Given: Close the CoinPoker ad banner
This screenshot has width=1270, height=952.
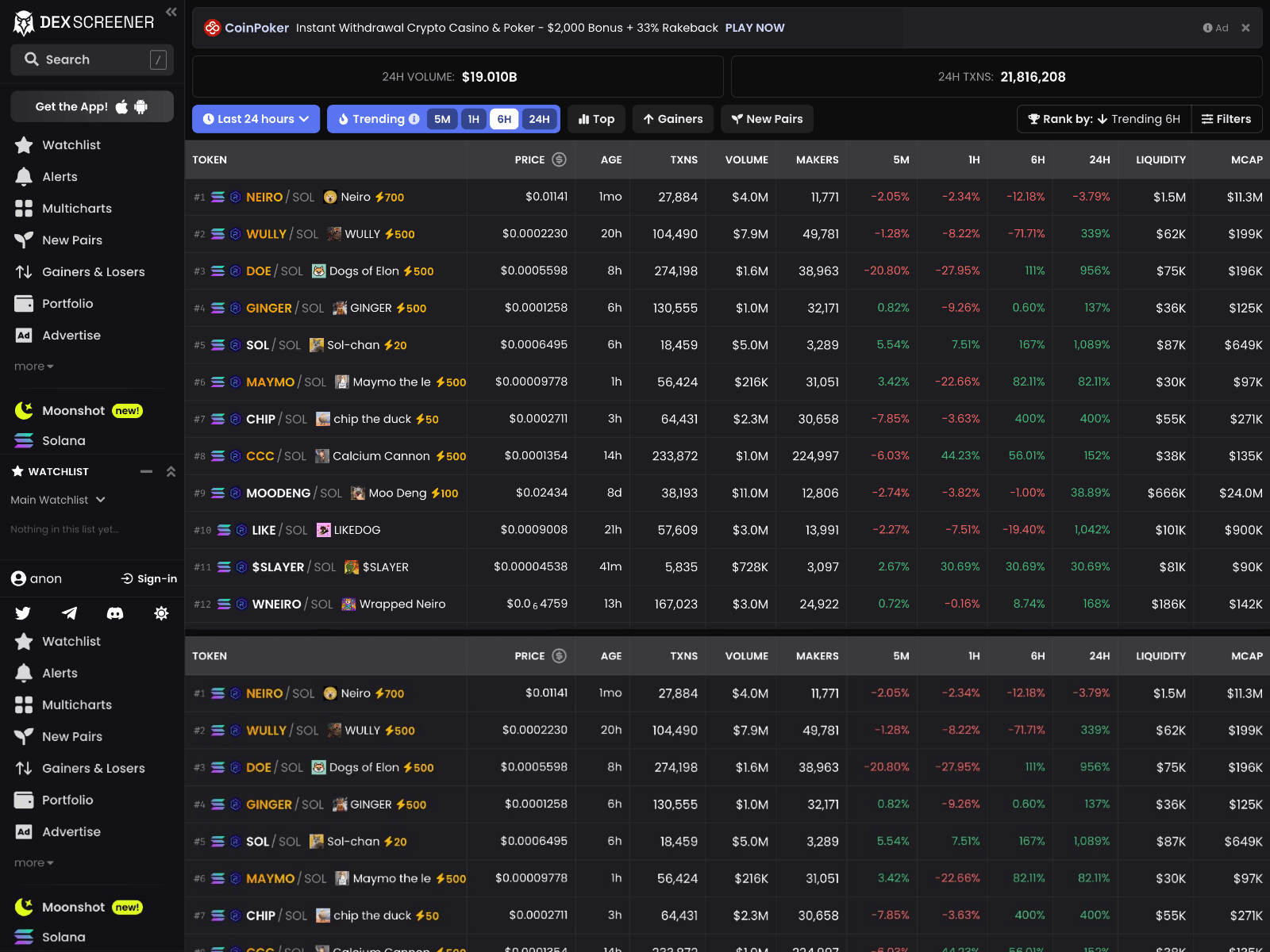Looking at the screenshot, I should click(x=1245, y=28).
